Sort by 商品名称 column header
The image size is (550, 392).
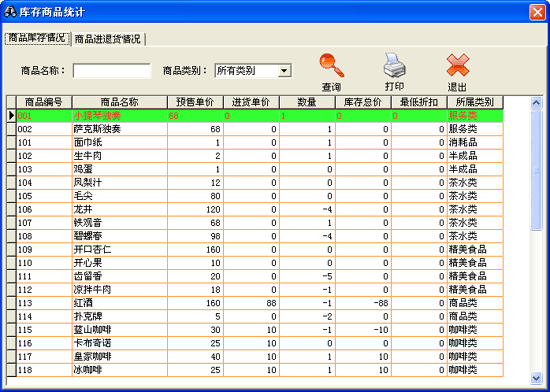coord(120,102)
